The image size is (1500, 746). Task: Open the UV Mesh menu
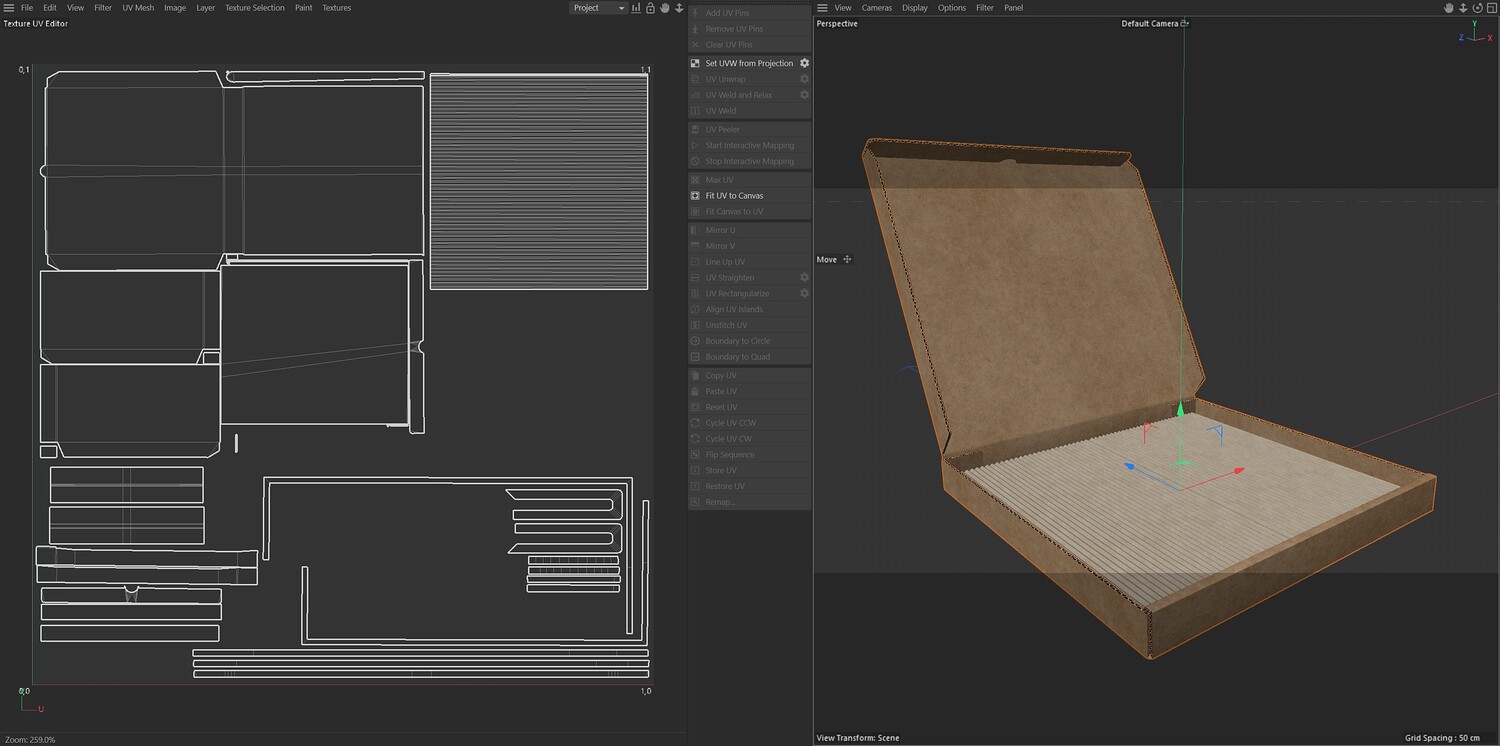pos(138,8)
